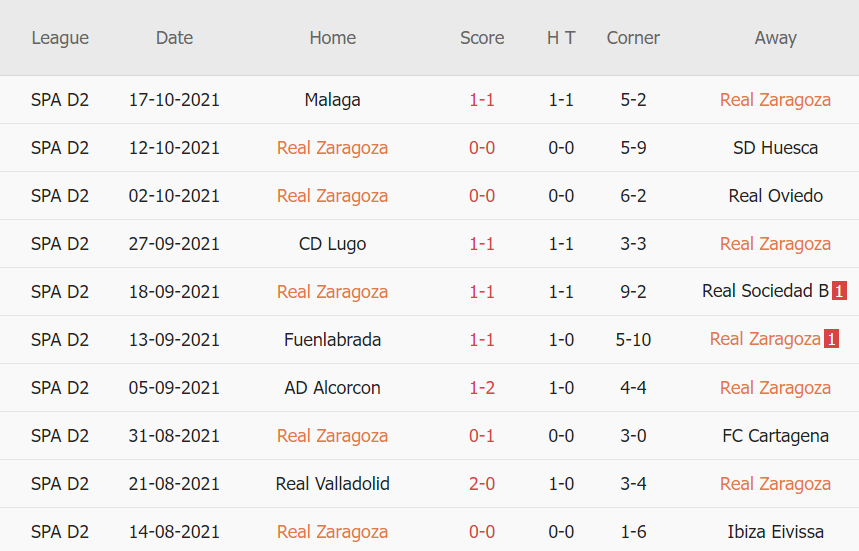Open the SD Huesca team link

(775, 148)
